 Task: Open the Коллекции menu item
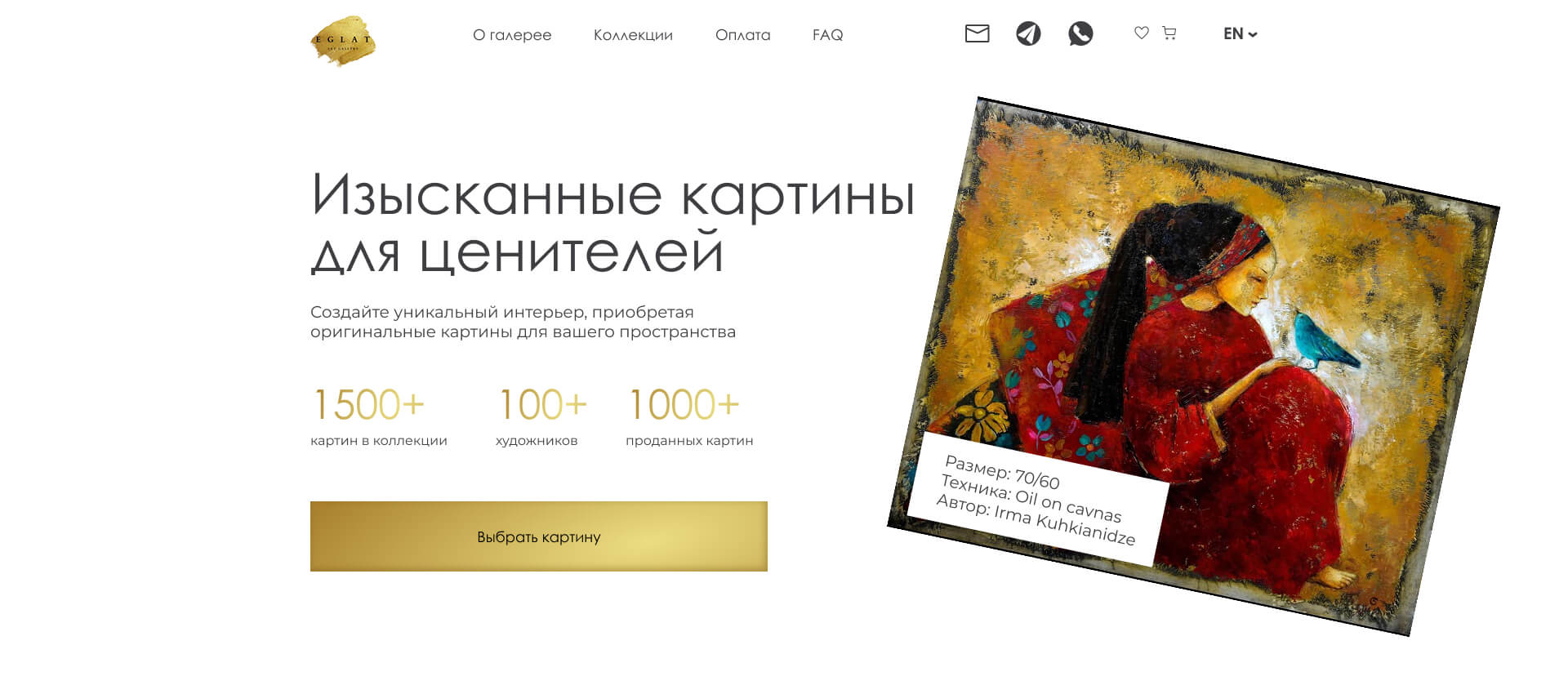click(633, 35)
